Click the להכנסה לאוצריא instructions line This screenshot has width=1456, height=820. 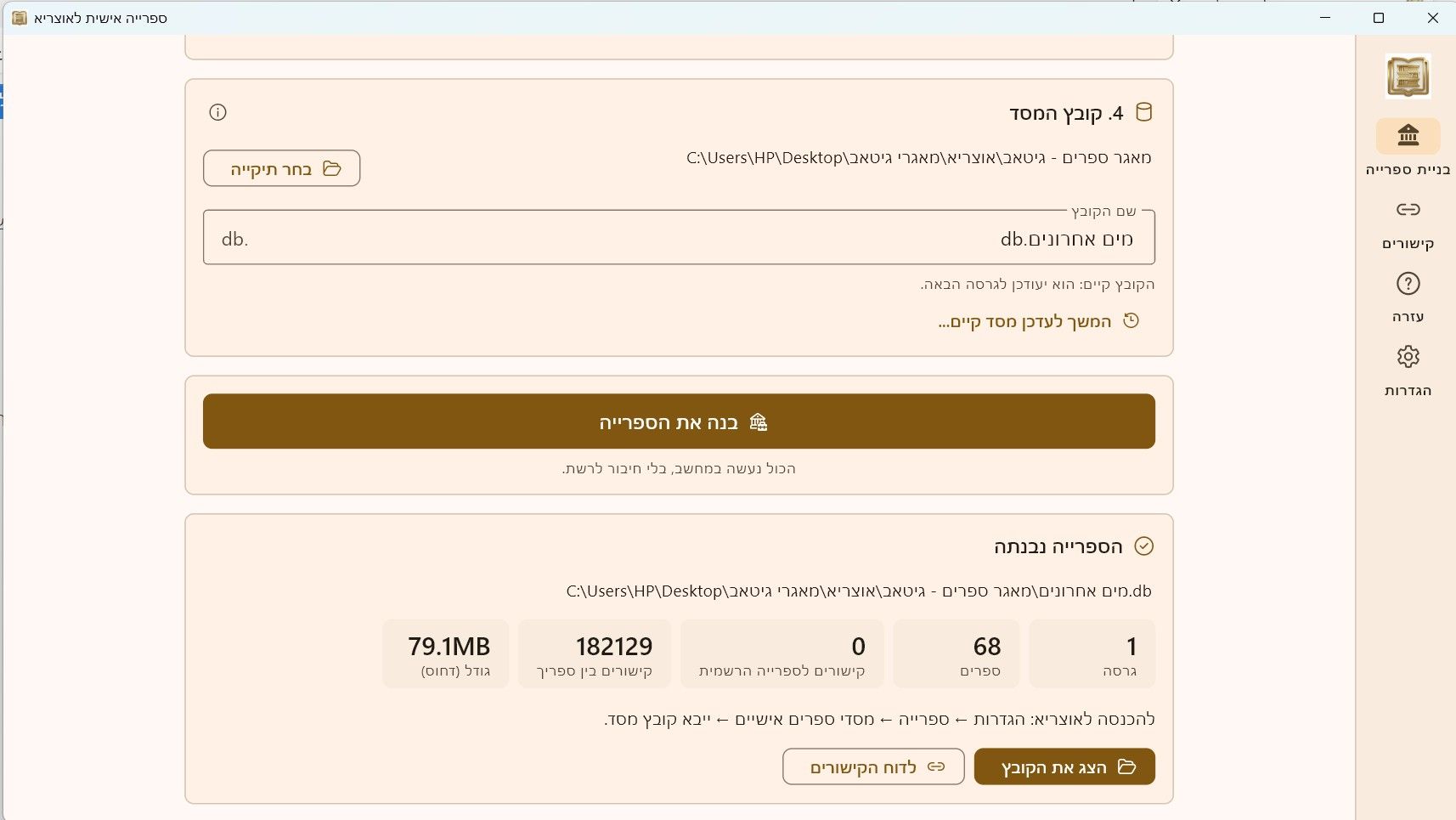(x=879, y=720)
